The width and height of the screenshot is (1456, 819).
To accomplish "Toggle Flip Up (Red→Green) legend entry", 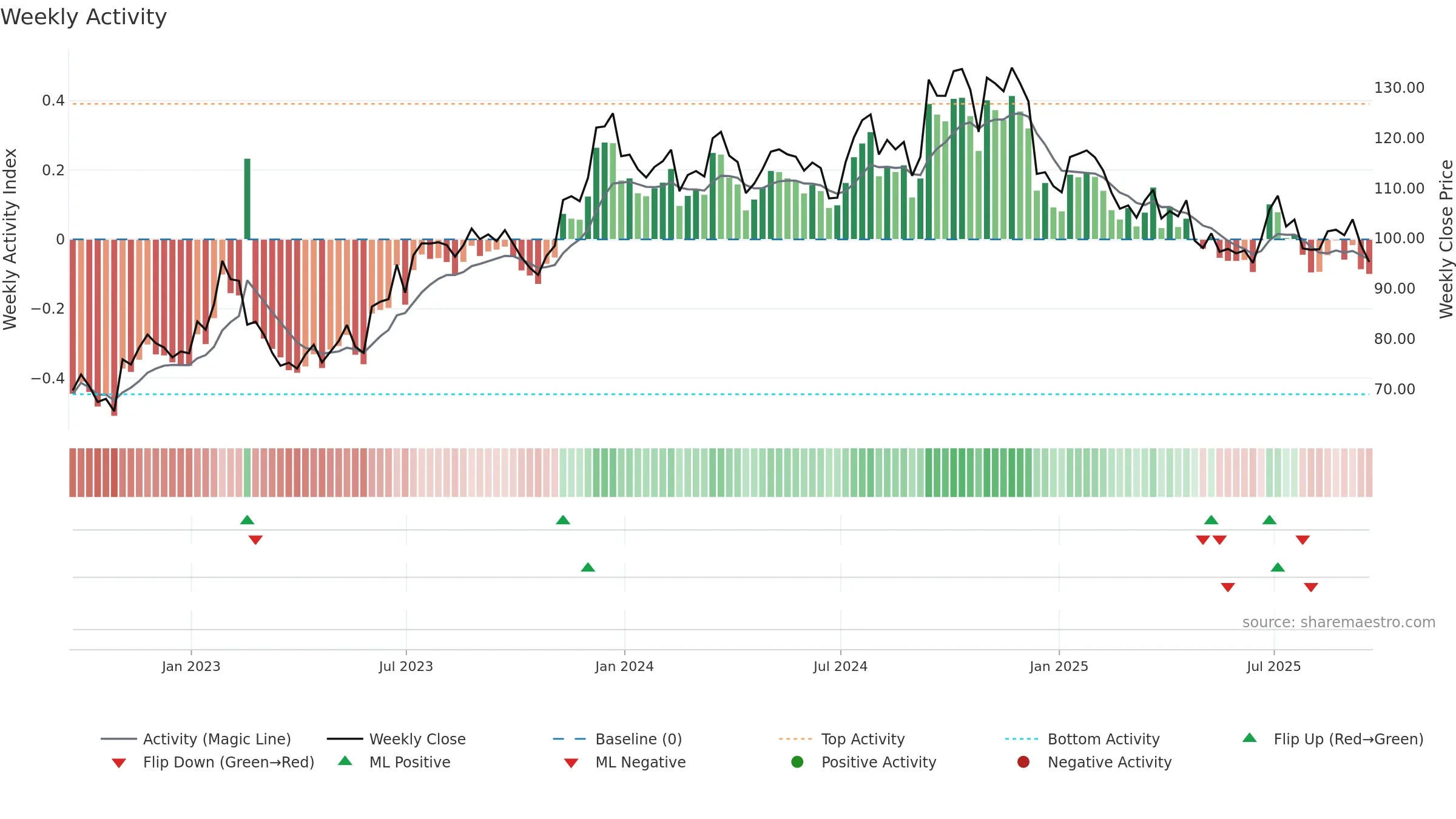I will coord(1333,739).
